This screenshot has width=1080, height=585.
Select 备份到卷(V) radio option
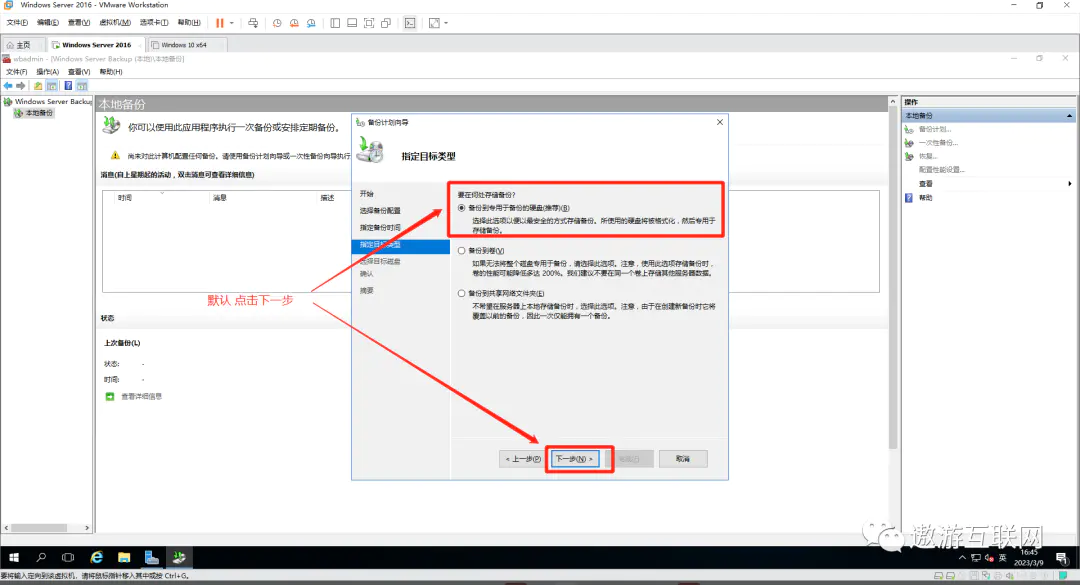(461, 251)
